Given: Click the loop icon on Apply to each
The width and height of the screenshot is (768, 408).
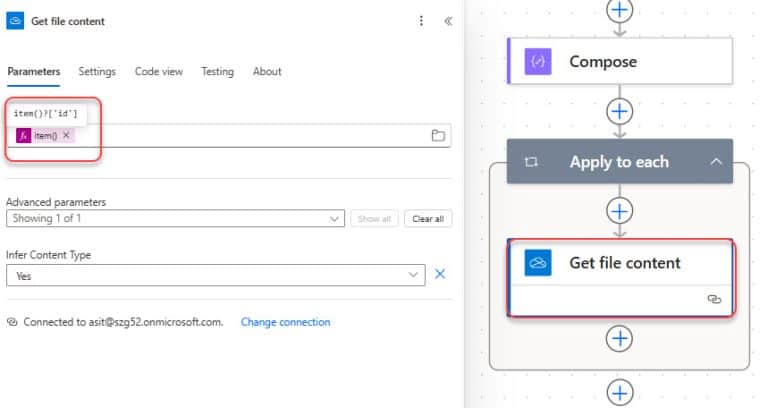Looking at the screenshot, I should click(531, 162).
